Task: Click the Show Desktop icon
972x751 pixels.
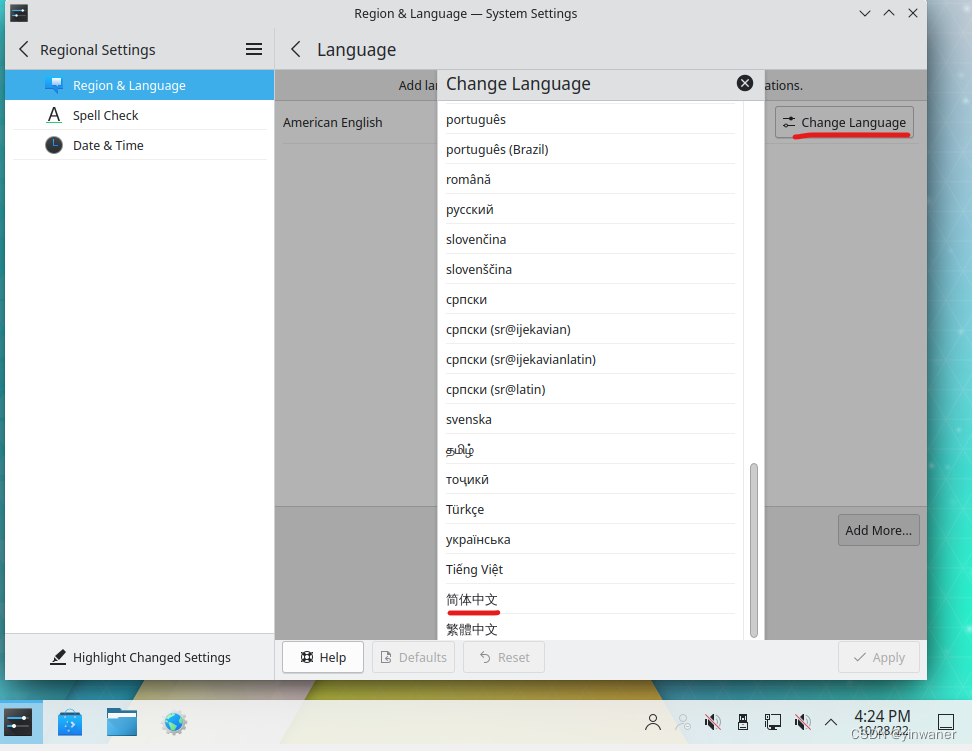Action: click(x=946, y=722)
